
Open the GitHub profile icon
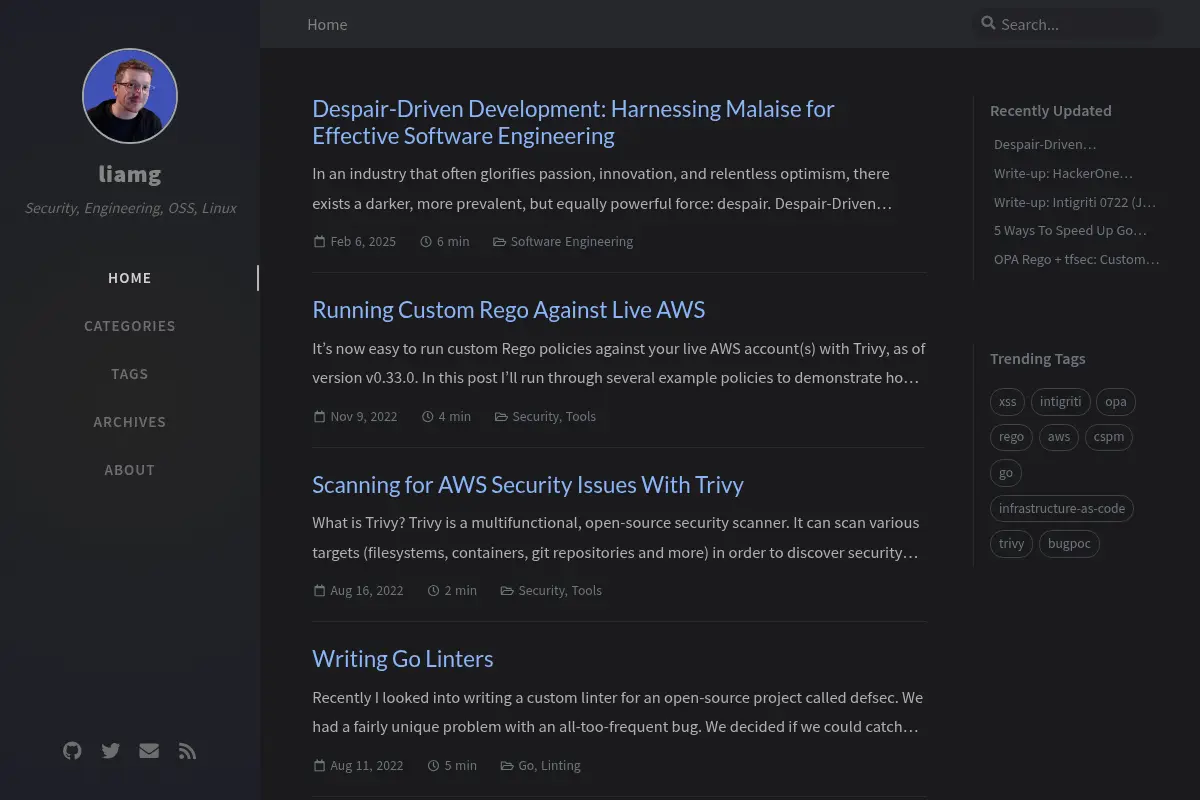point(72,751)
